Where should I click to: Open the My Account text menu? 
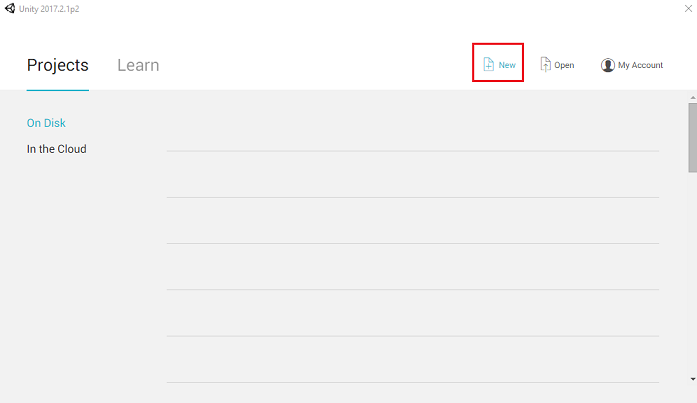(x=640, y=65)
